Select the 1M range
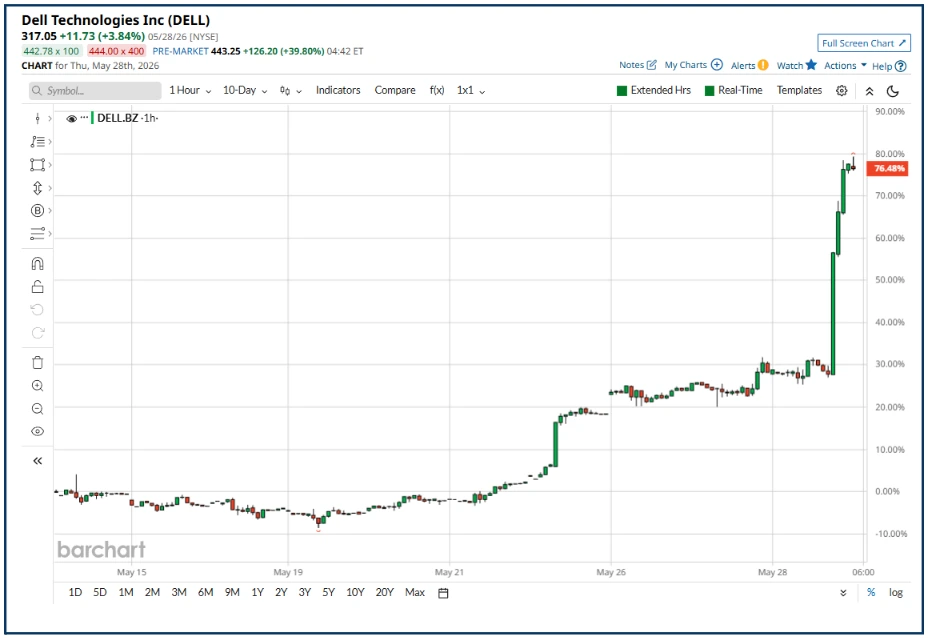This screenshot has width=928, height=638. 125,592
